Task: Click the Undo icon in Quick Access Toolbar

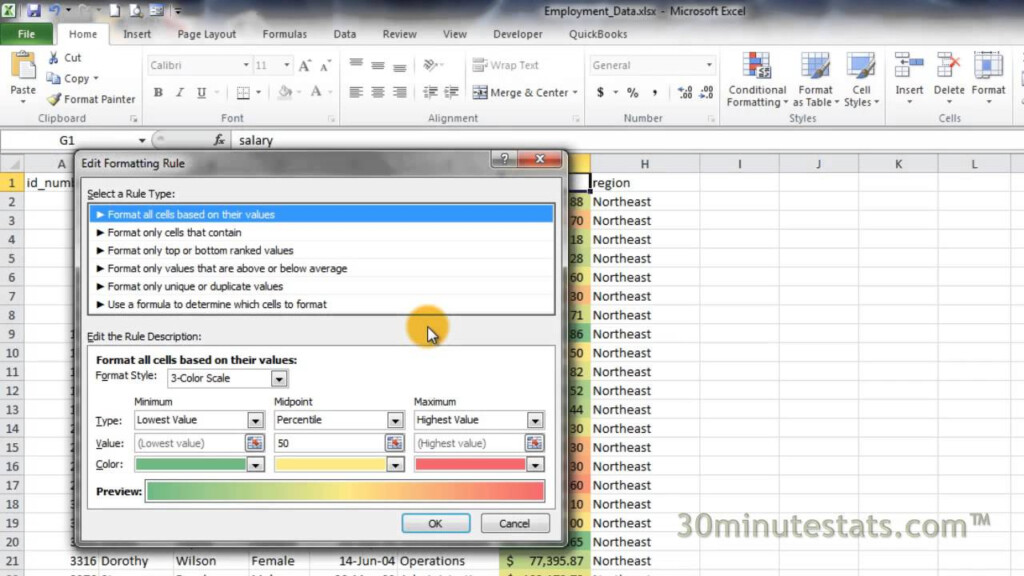Action: pos(54,10)
